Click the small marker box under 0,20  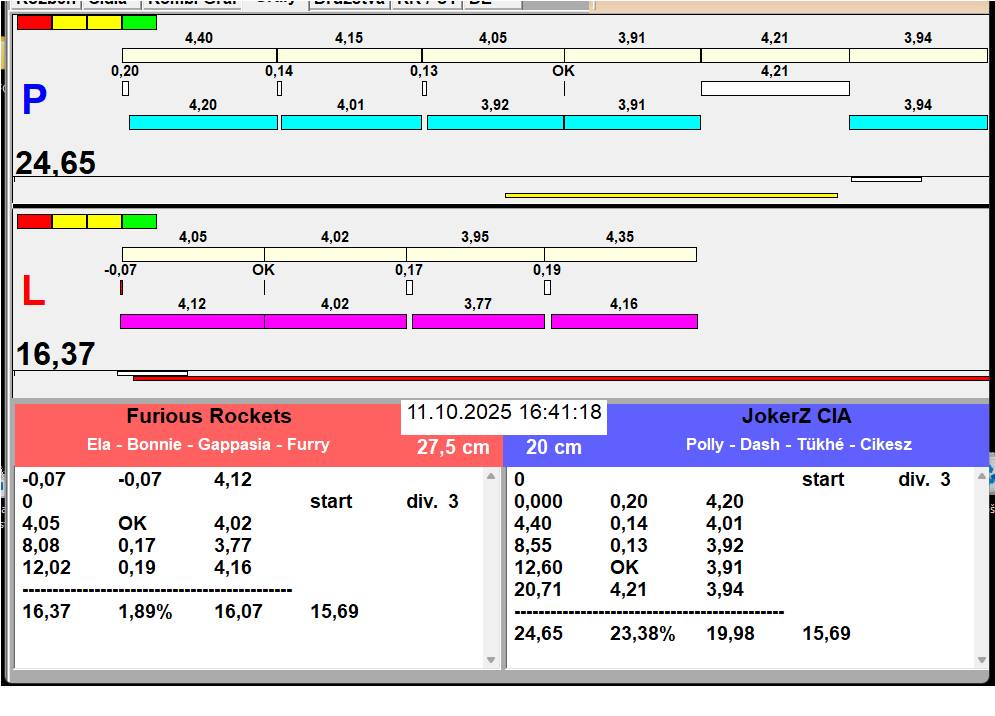tap(125, 89)
